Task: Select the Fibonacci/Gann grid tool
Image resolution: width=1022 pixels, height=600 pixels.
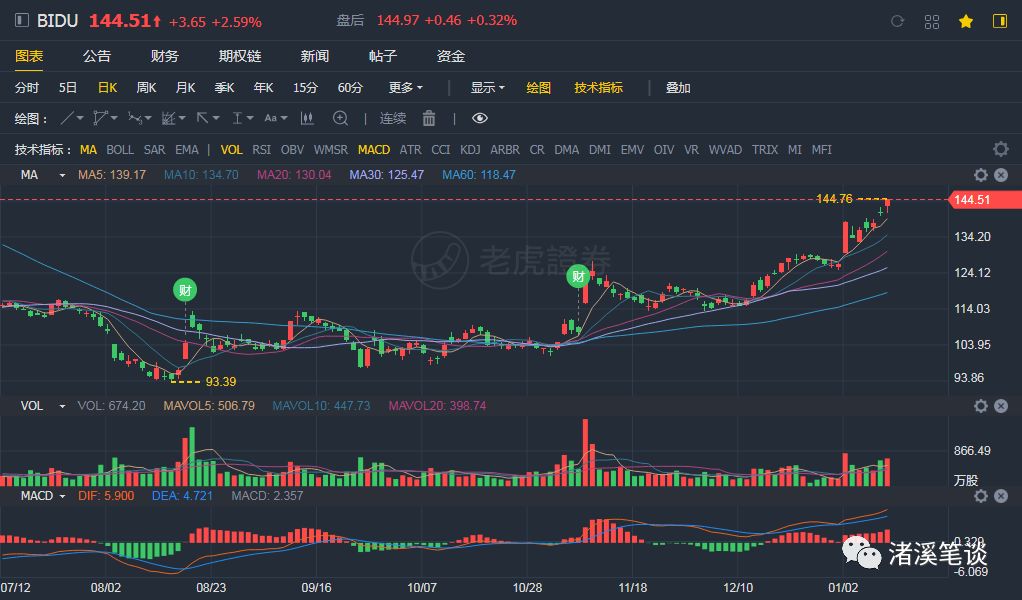Action: [x=169, y=118]
